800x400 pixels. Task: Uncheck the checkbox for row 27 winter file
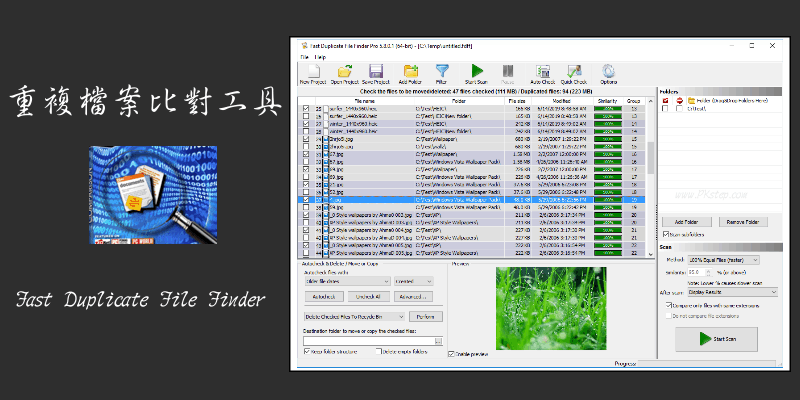(x=306, y=123)
